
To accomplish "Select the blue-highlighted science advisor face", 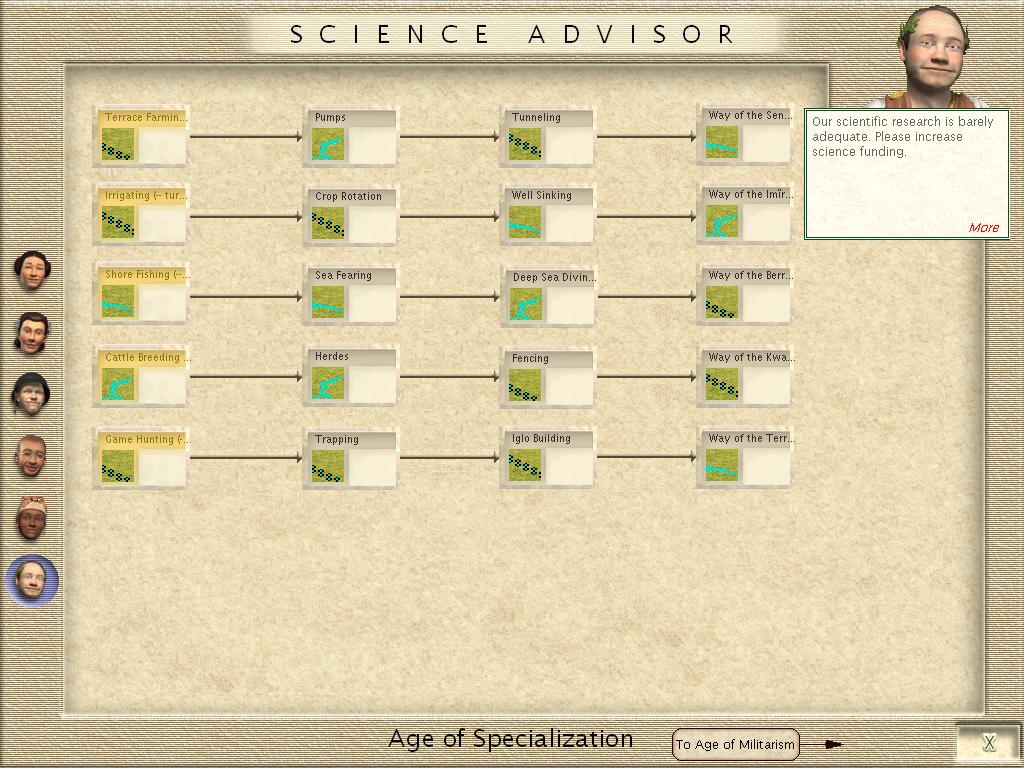I will (x=32, y=580).
